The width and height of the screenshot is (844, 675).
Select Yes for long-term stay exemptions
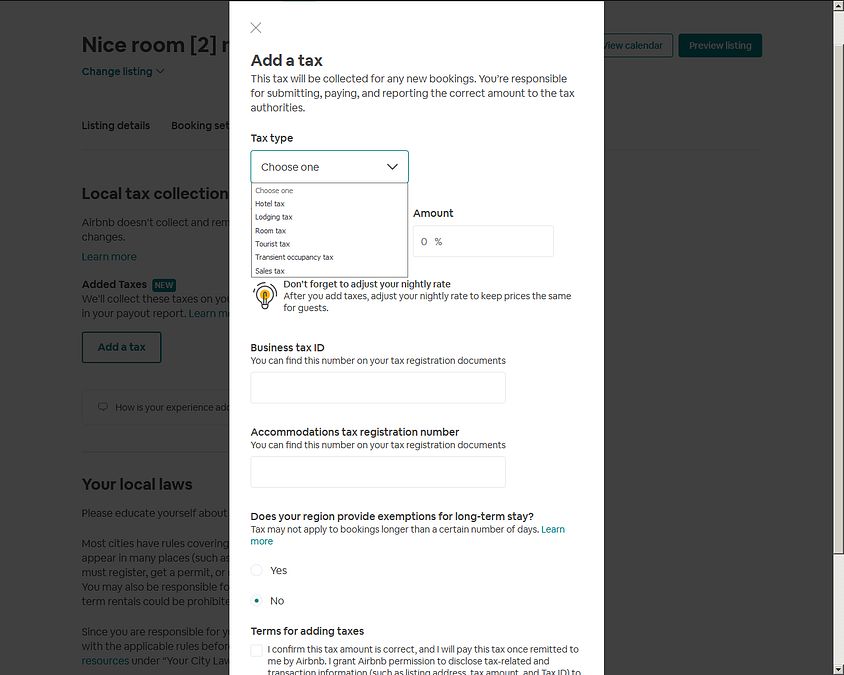(257, 570)
